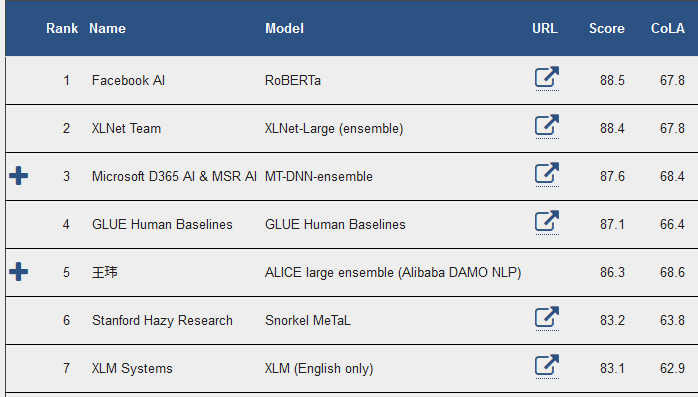Click the CoLA column header
The image size is (698, 397).
pyautogui.click(x=668, y=28)
